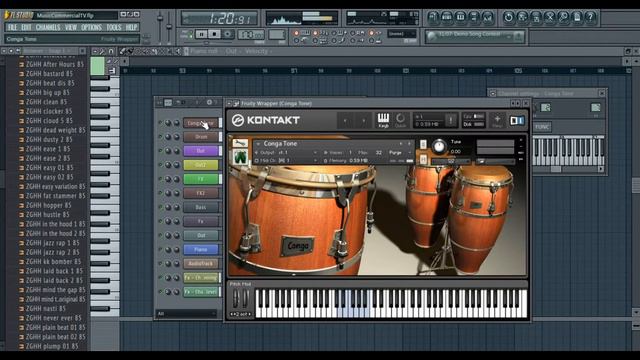The height and width of the screenshot is (360, 640).
Task: Click the tempo display field
Action: 251,35
